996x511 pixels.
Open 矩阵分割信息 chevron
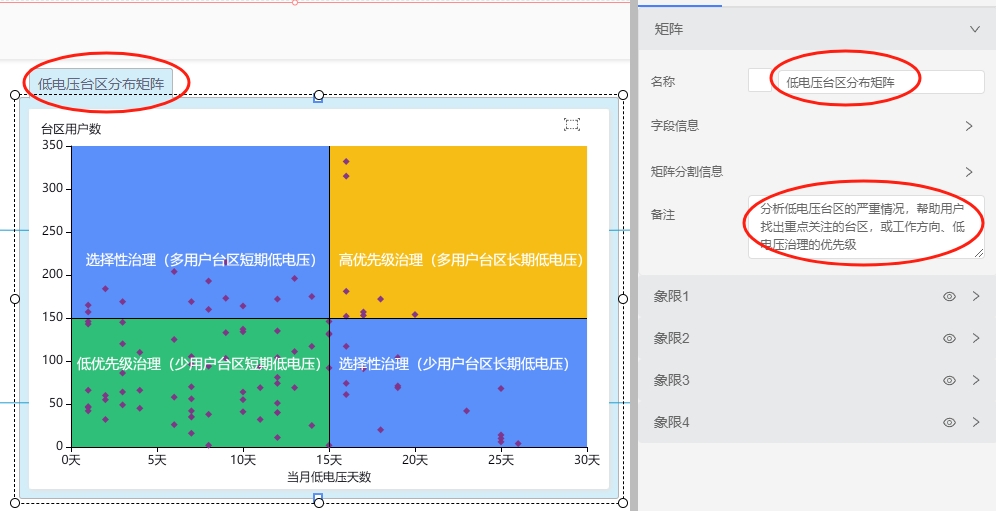coord(968,172)
